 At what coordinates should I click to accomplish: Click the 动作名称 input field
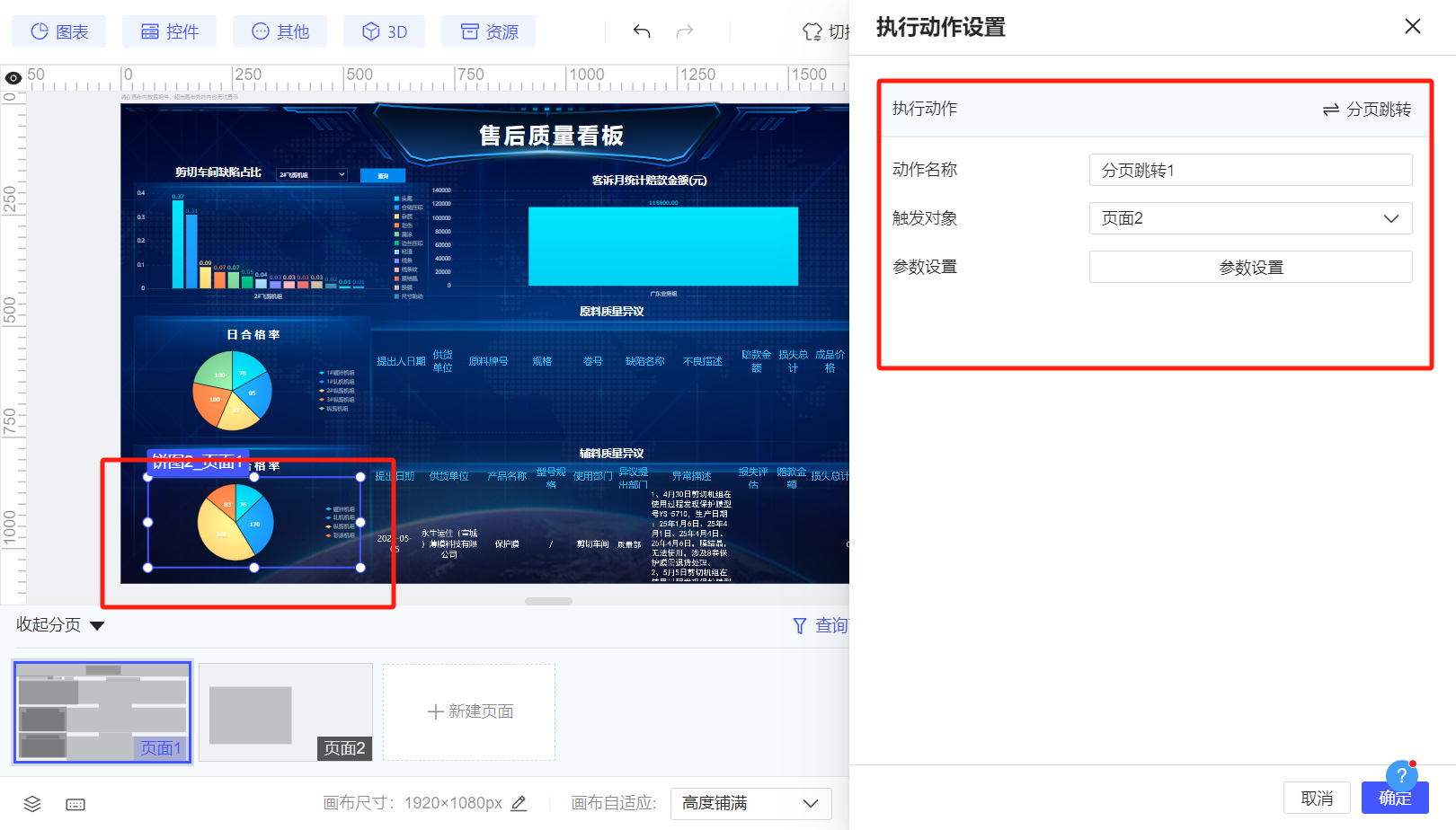(x=1250, y=170)
